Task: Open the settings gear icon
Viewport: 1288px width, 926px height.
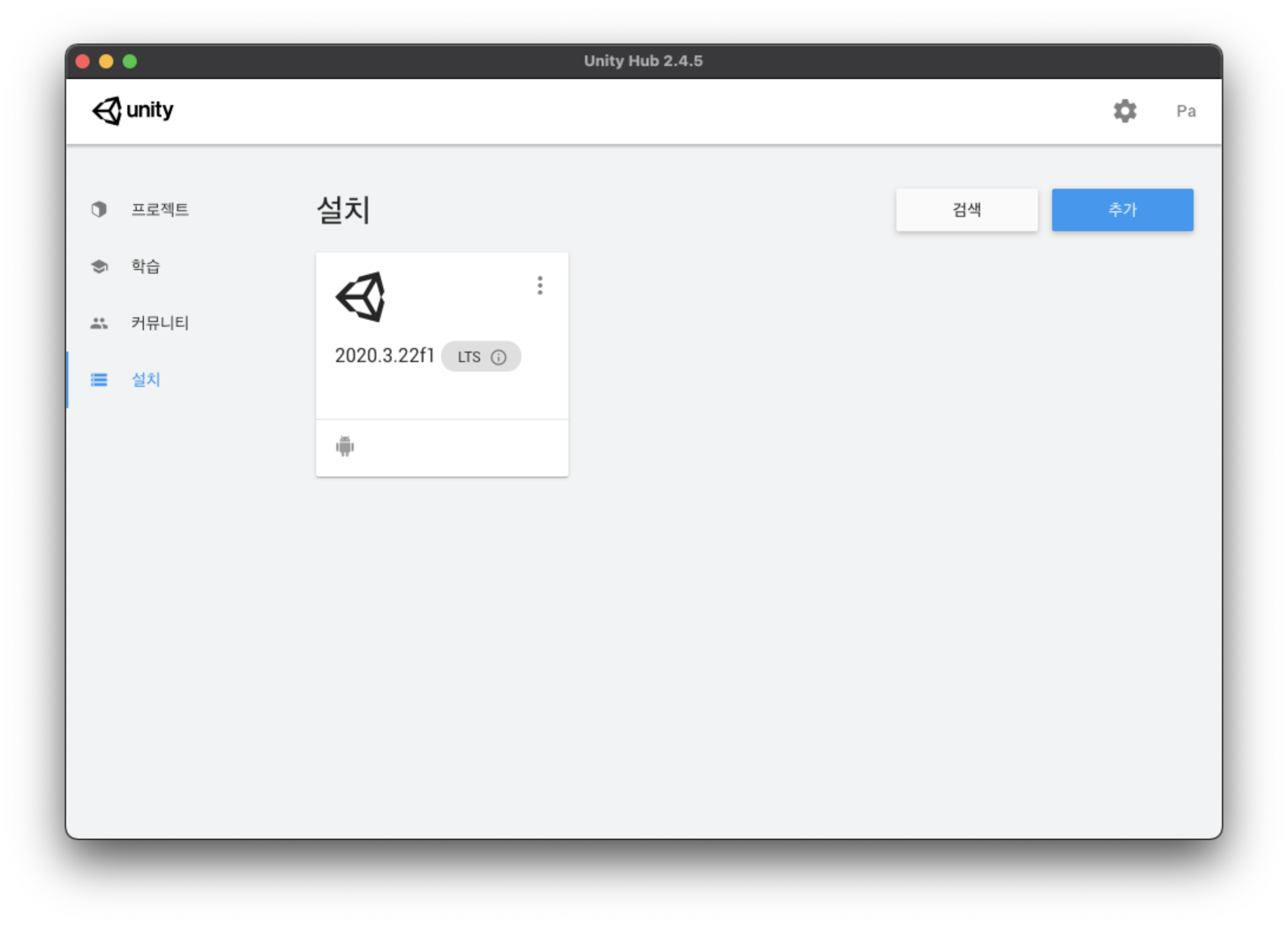Action: 1125,111
